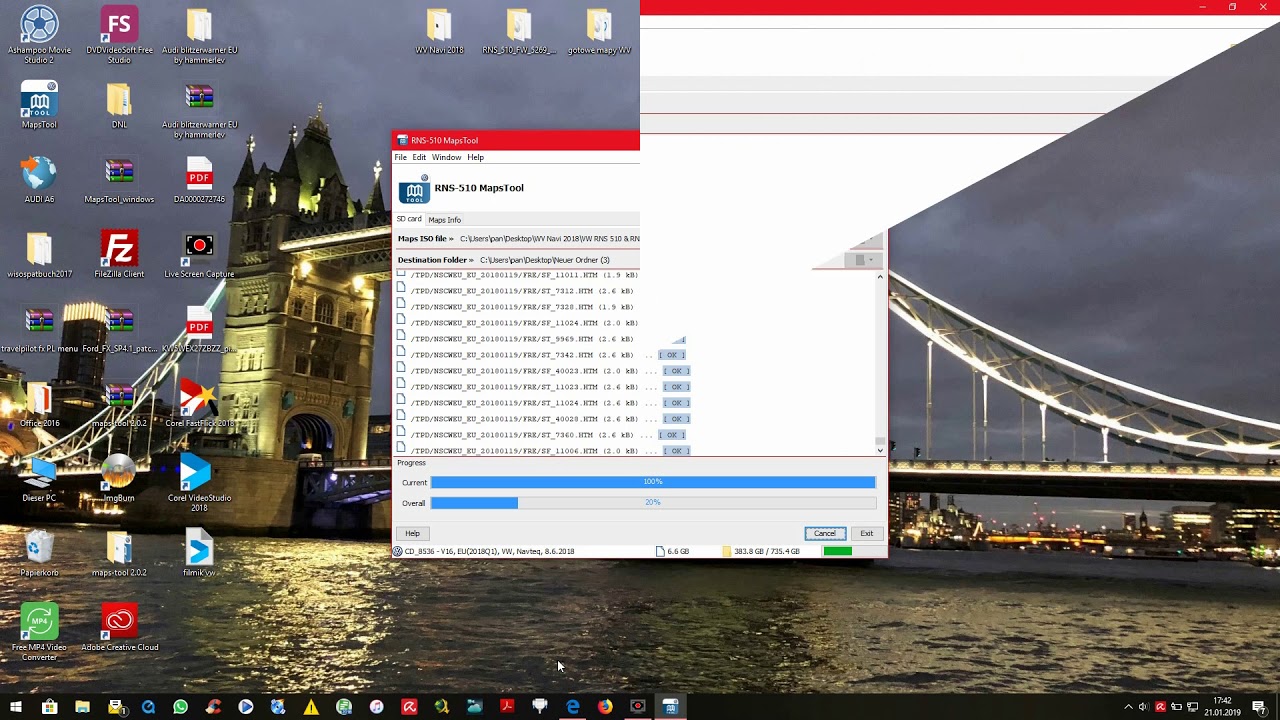Click dropdown arrow in the background window
Screen dimensions: 1280x720
pos(871,260)
